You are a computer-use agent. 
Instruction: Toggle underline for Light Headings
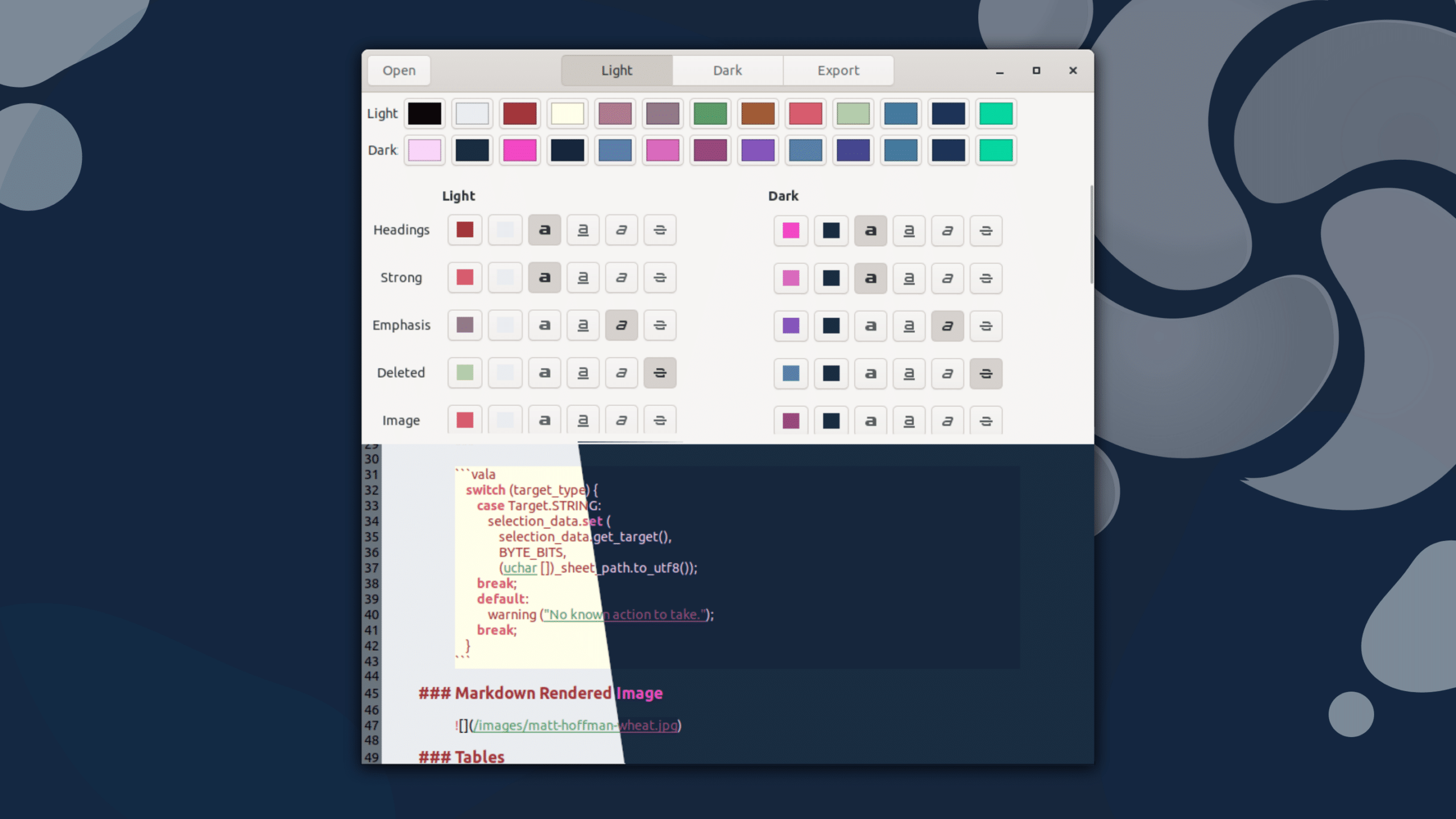583,230
